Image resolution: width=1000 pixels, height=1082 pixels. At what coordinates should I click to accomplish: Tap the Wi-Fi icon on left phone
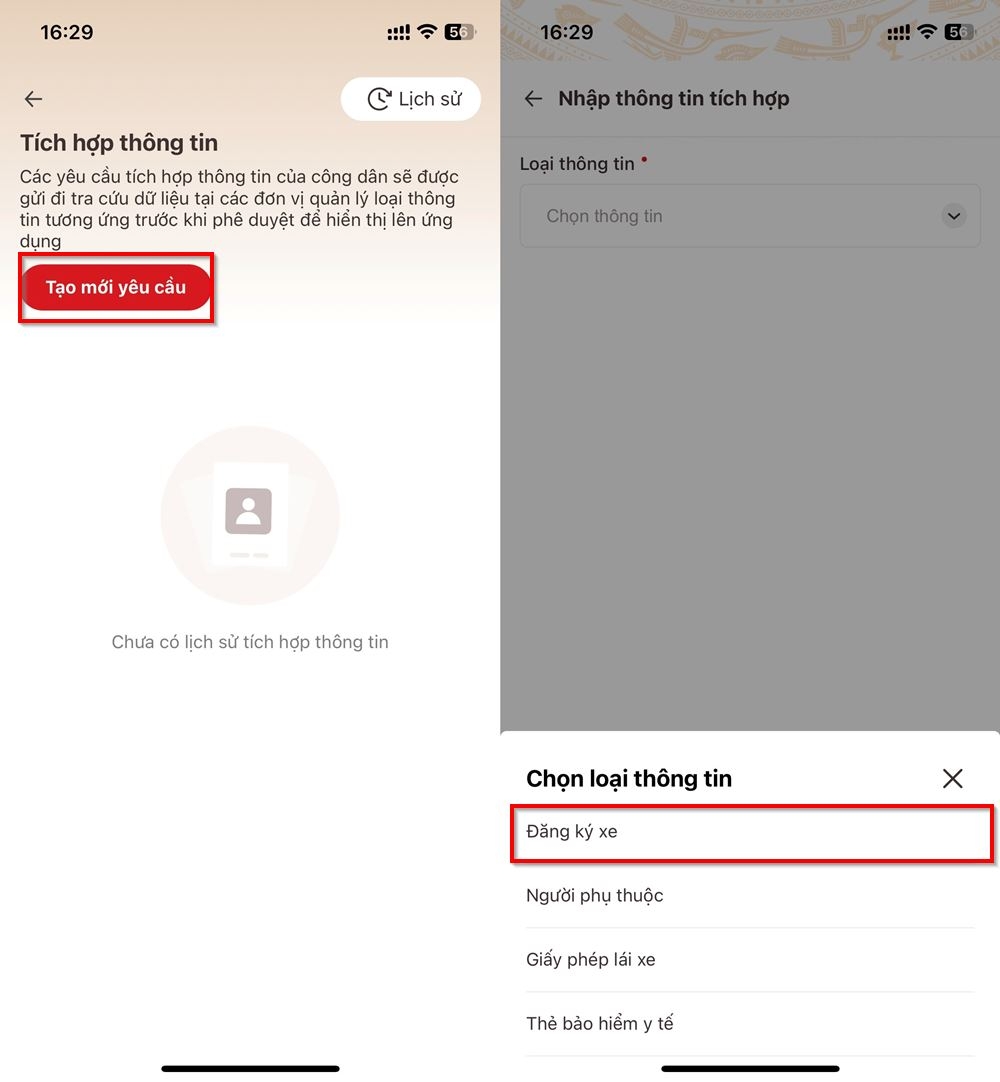(427, 31)
